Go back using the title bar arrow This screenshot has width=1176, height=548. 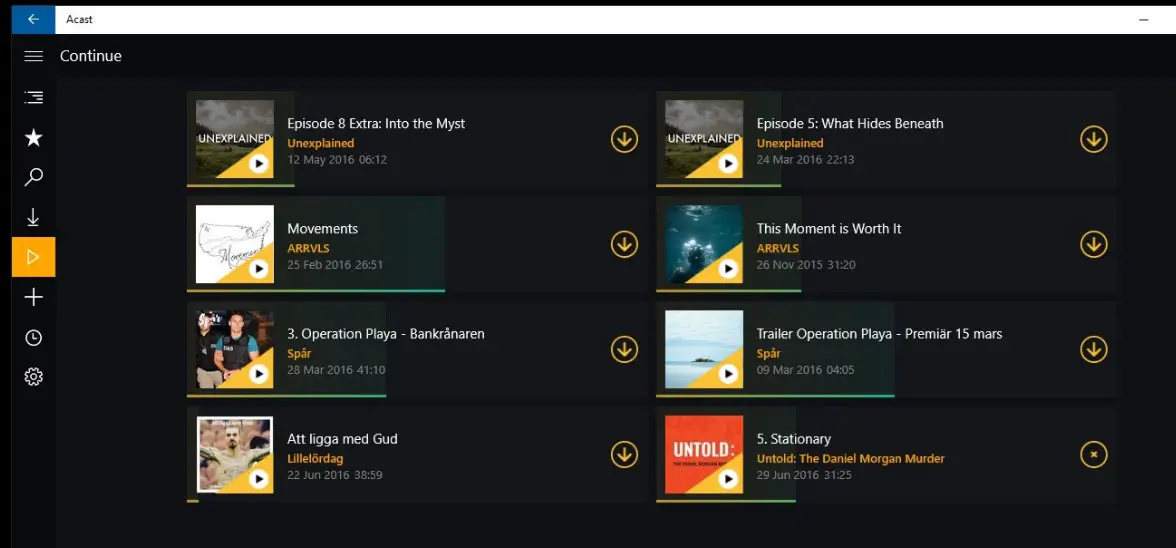pyautogui.click(x=33, y=19)
